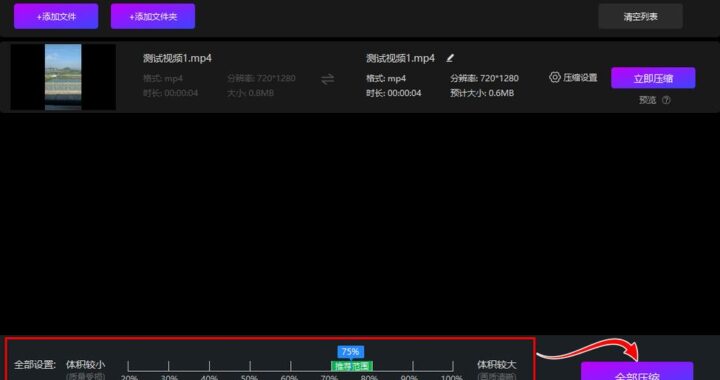This screenshot has height=380, width=720.
Task: Click the output filename 测试视频1.mp4
Action: (400, 58)
